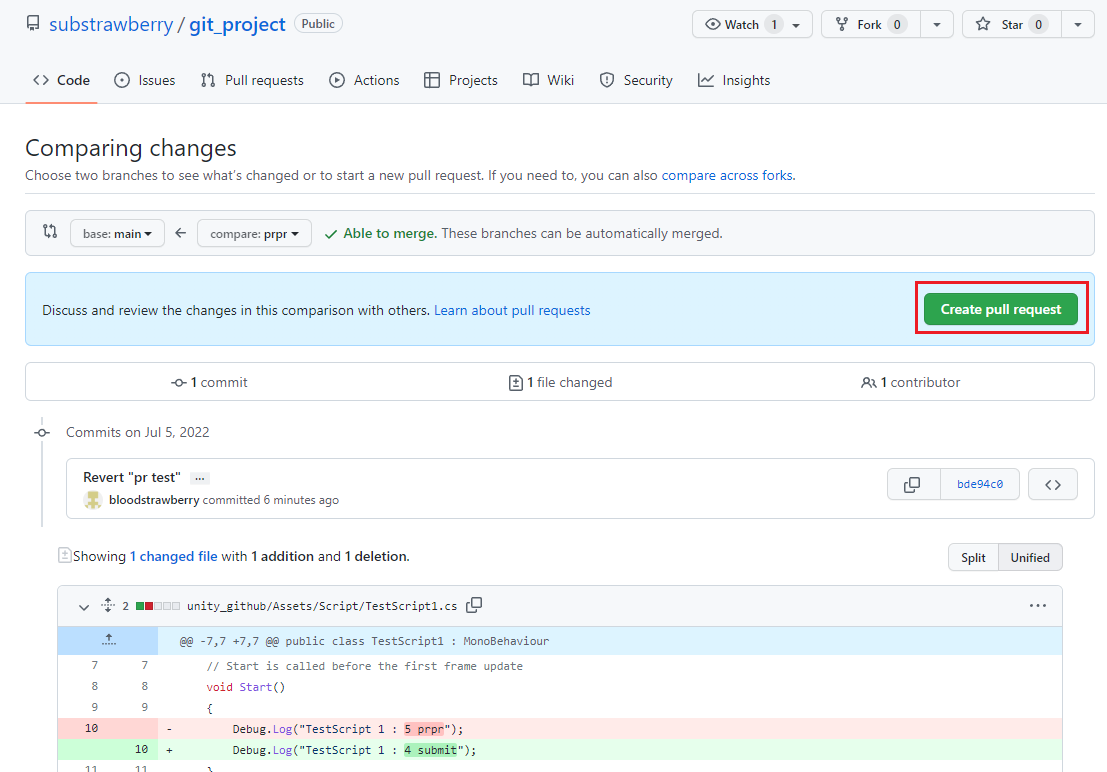Open bloodstrawberry author link
Image resolution: width=1107 pixels, height=772 pixels.
(154, 500)
